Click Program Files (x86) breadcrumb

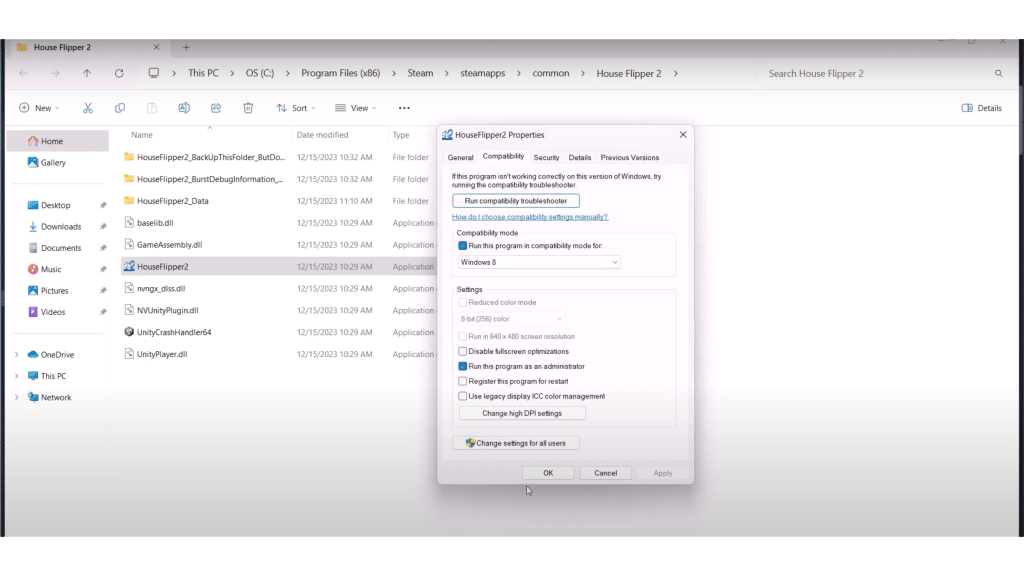coord(340,73)
